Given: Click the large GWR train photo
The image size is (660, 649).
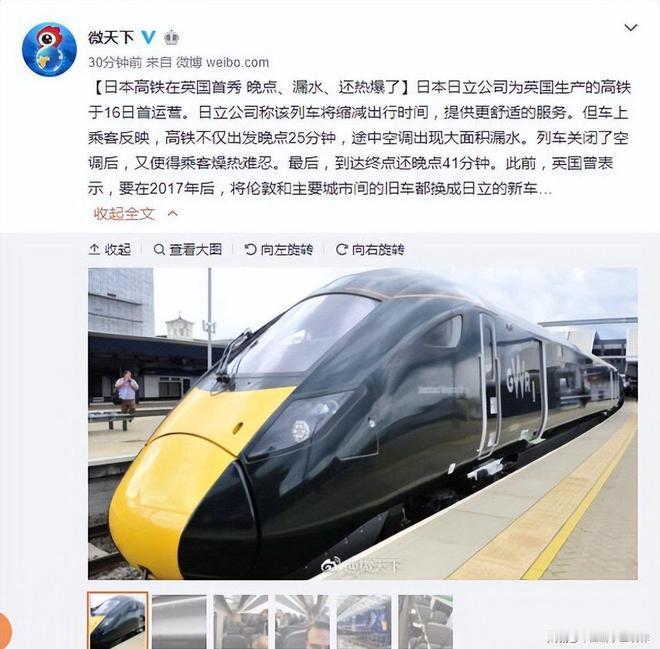Looking at the screenshot, I should coord(363,423).
